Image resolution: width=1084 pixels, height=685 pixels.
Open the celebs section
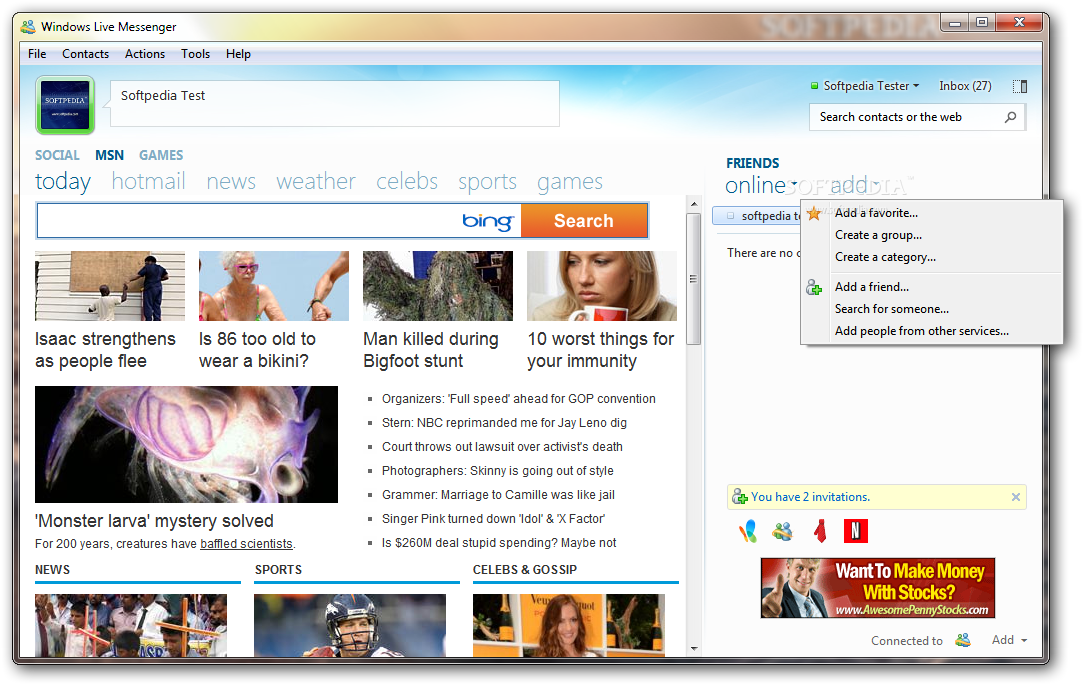point(407,182)
